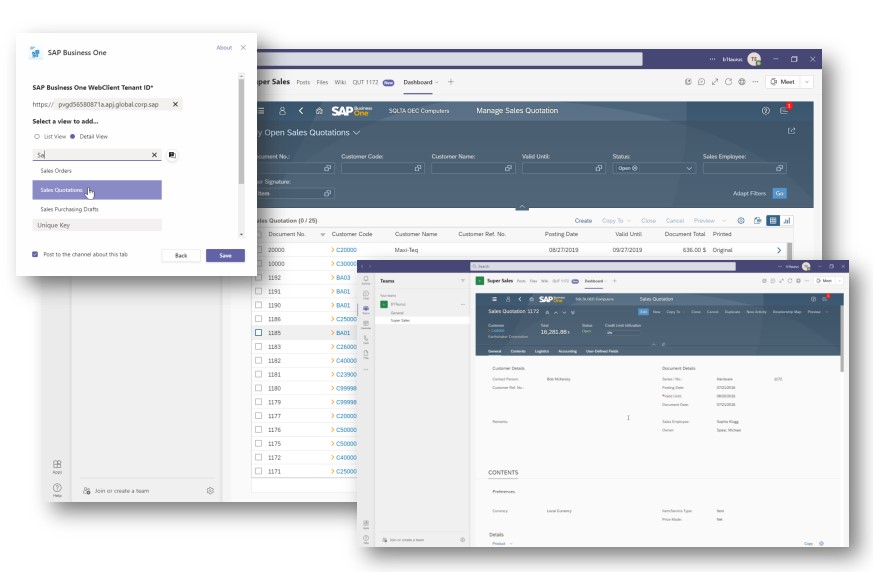The image size is (873, 572).
Task: Click the Adapt Filters link
Action: point(749,193)
